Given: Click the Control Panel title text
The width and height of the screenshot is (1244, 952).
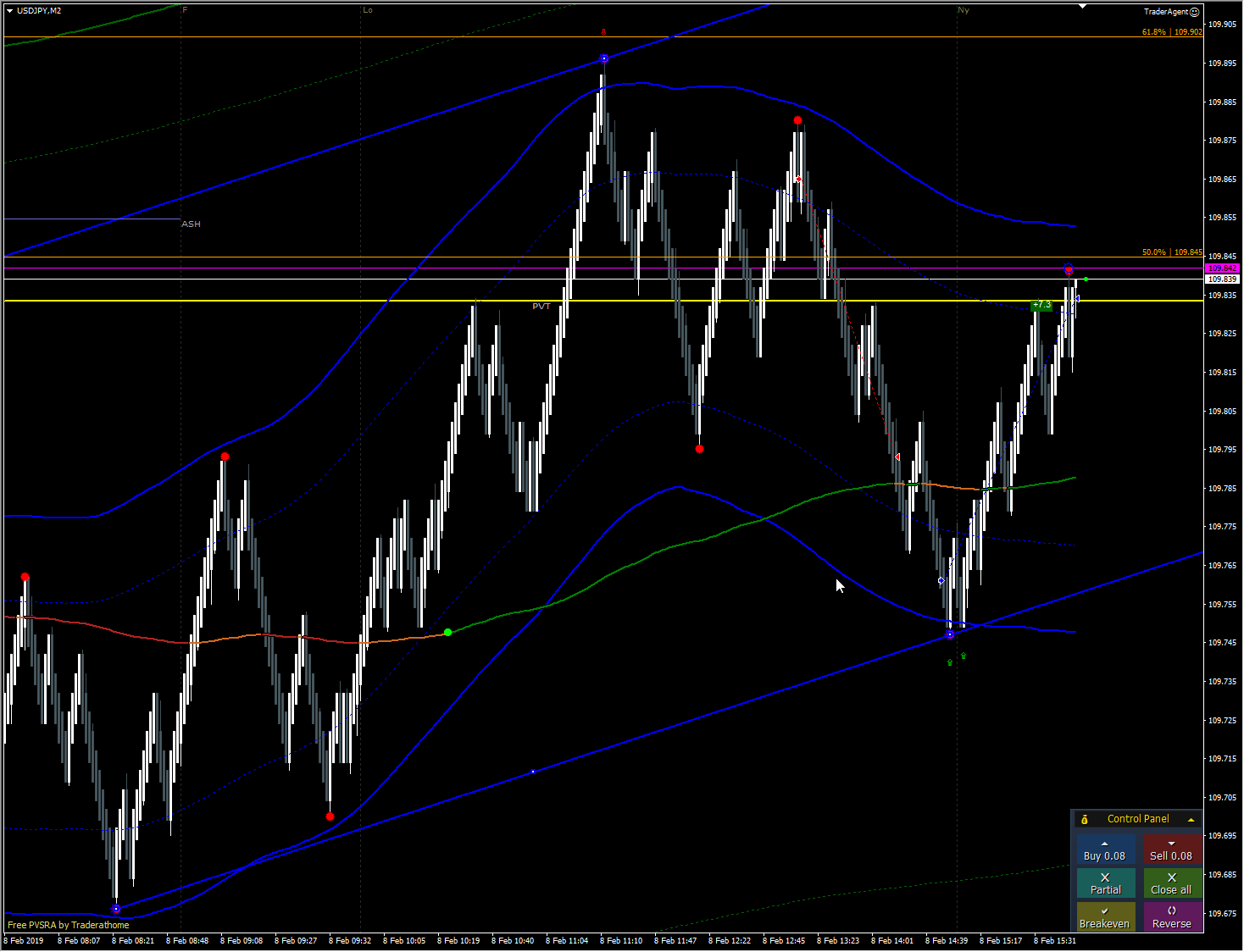Looking at the screenshot, I should click(x=1138, y=819).
